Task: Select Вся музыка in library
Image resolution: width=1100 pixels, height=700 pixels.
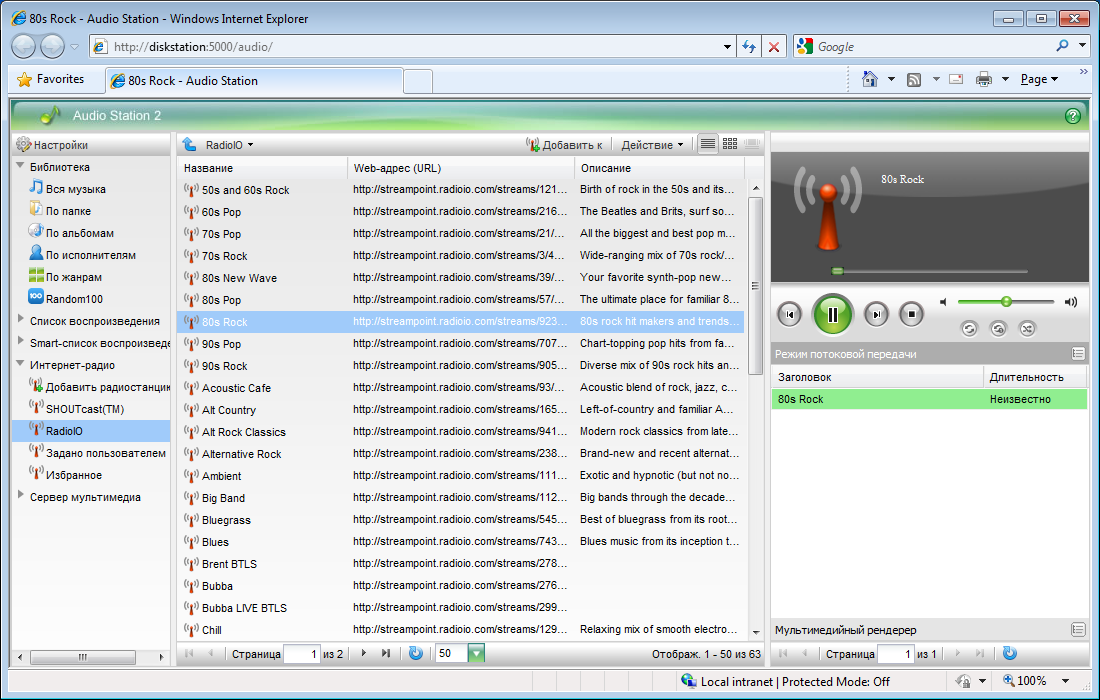Action: point(67,189)
